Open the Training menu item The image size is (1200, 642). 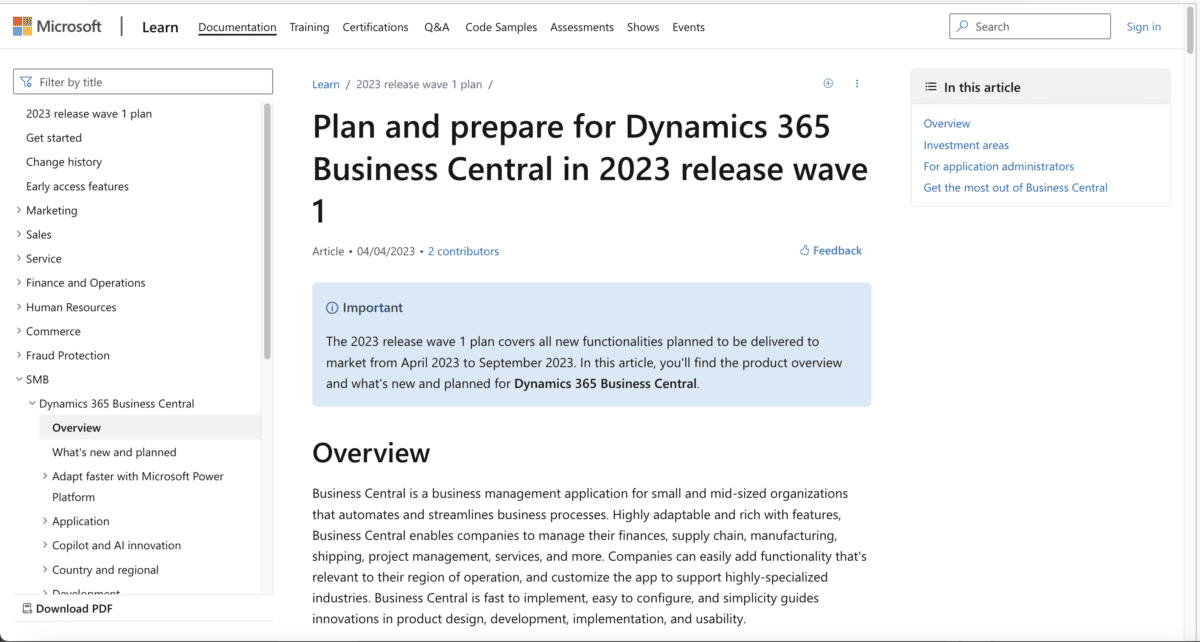[x=309, y=27]
